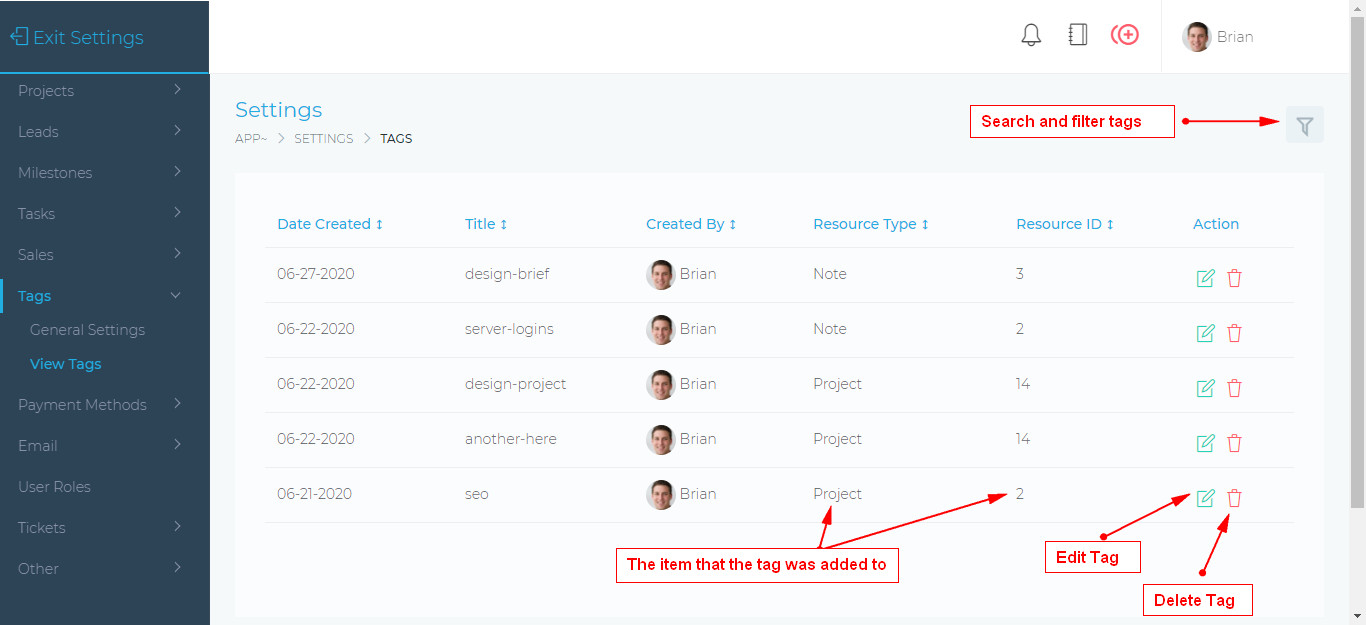The image size is (1366, 625).
Task: Click Exit Settings at the top left
Action: coord(77,37)
